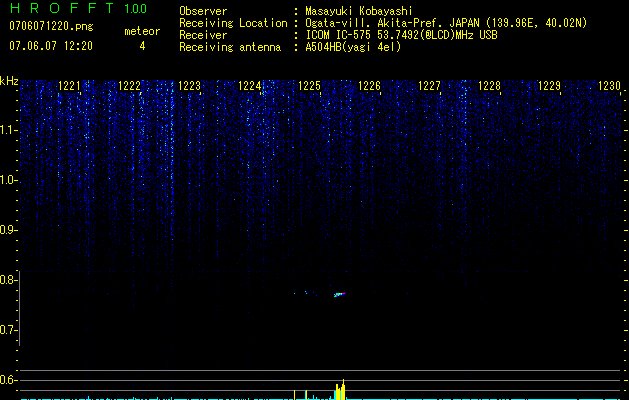Click the 1.0 kHz frequency axis label
Image resolution: width=629 pixels, height=400 pixels.
click(9, 180)
